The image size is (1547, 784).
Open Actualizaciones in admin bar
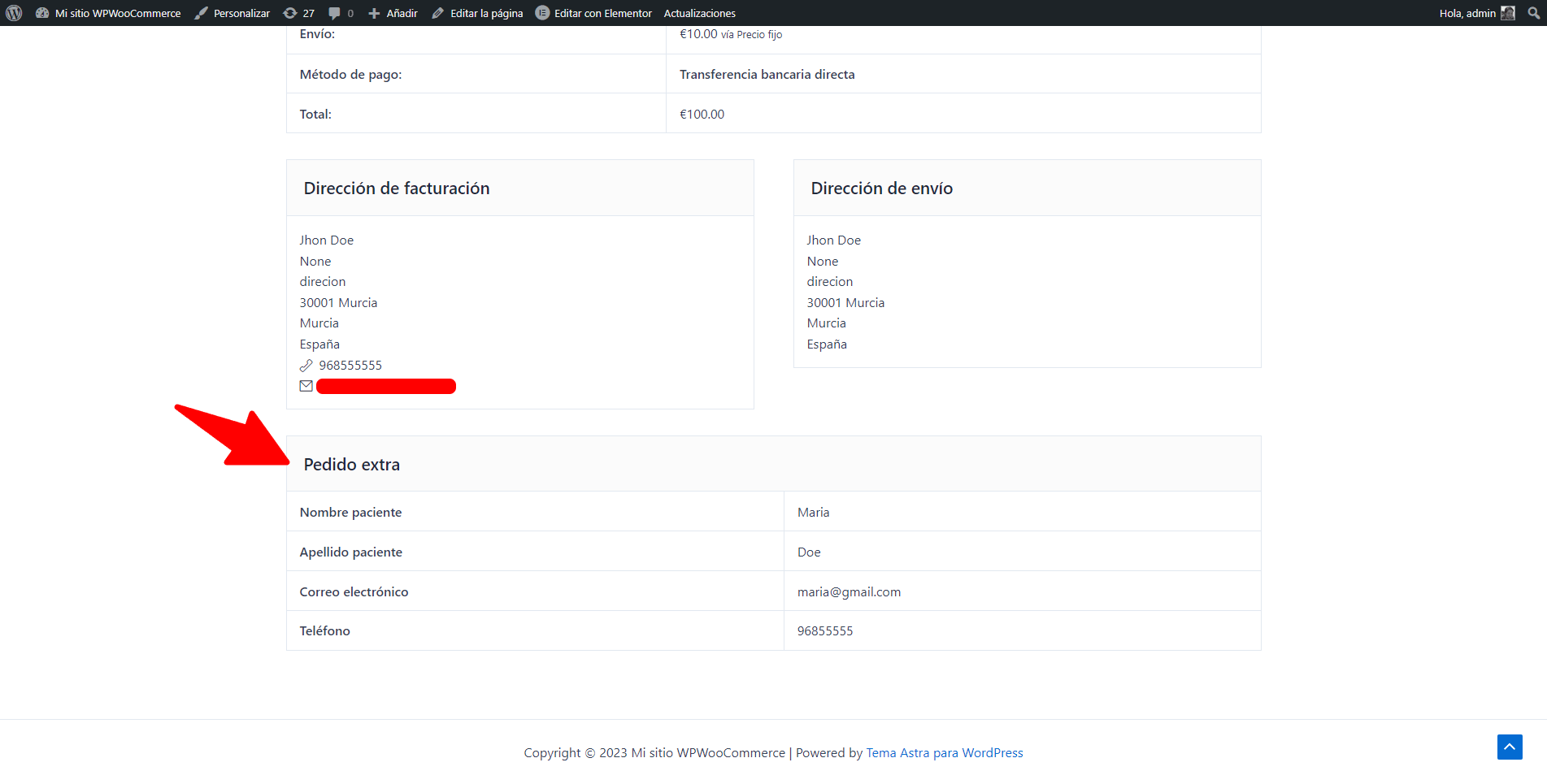coord(699,13)
